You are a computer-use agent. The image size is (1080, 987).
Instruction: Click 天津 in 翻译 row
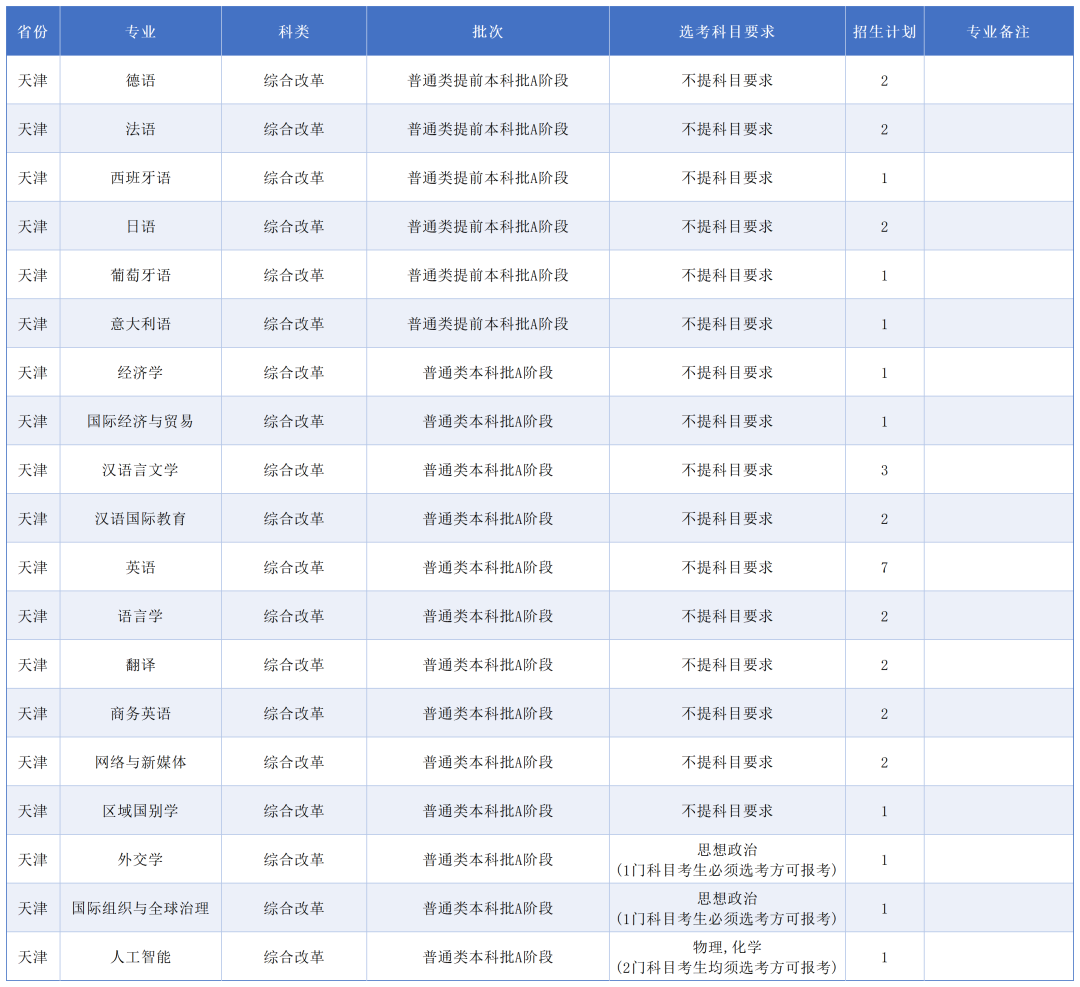[x=33, y=665]
